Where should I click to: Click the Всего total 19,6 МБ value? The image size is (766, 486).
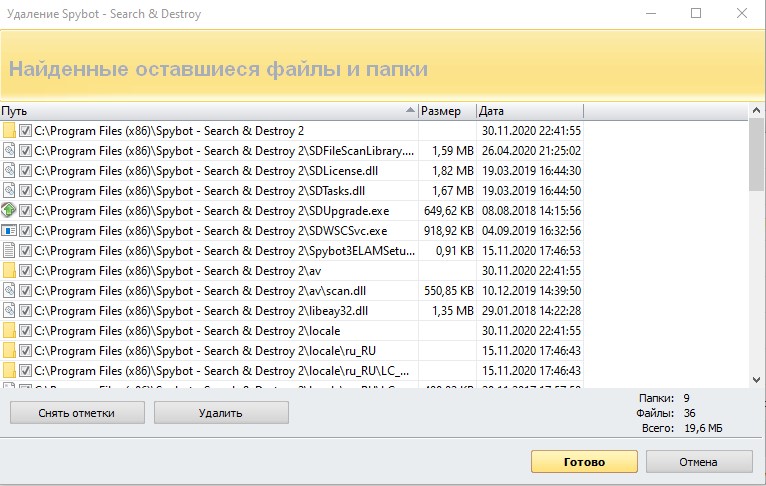pos(703,428)
